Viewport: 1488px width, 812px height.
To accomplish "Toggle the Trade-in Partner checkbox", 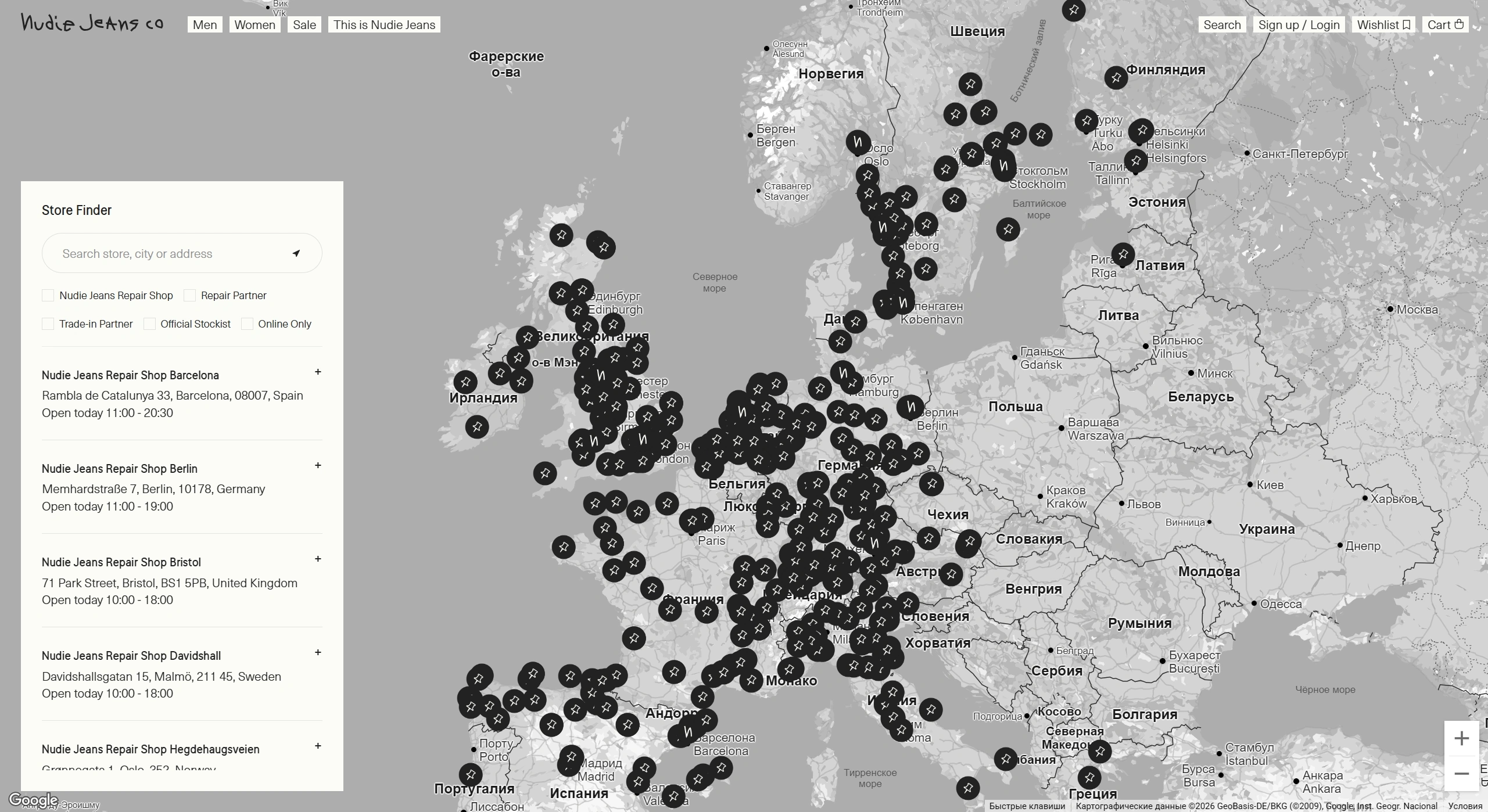I will (48, 324).
